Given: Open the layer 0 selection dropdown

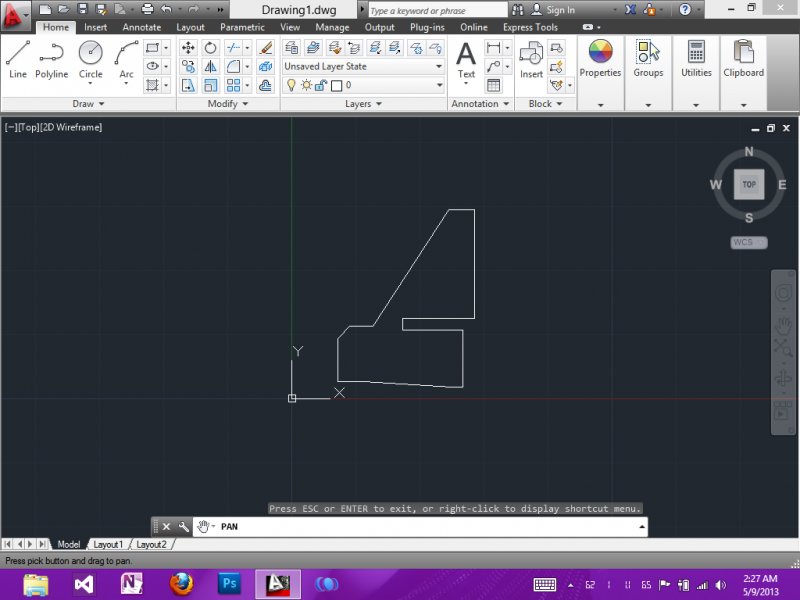Looking at the screenshot, I should (x=440, y=85).
